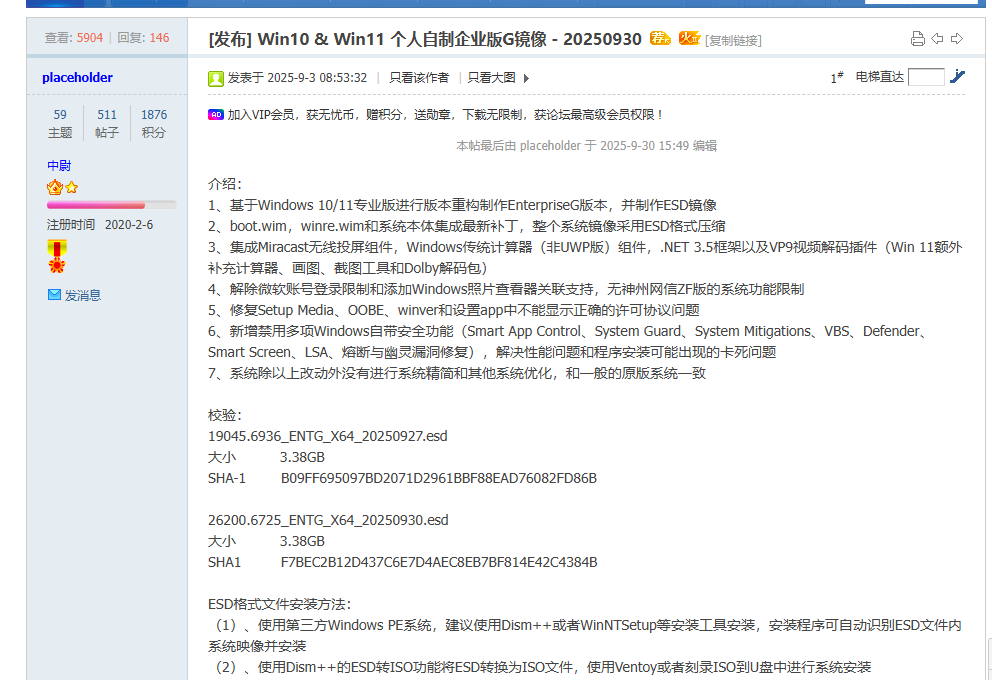
Task: Filter posts with 只看该作者
Action: [x=419, y=78]
